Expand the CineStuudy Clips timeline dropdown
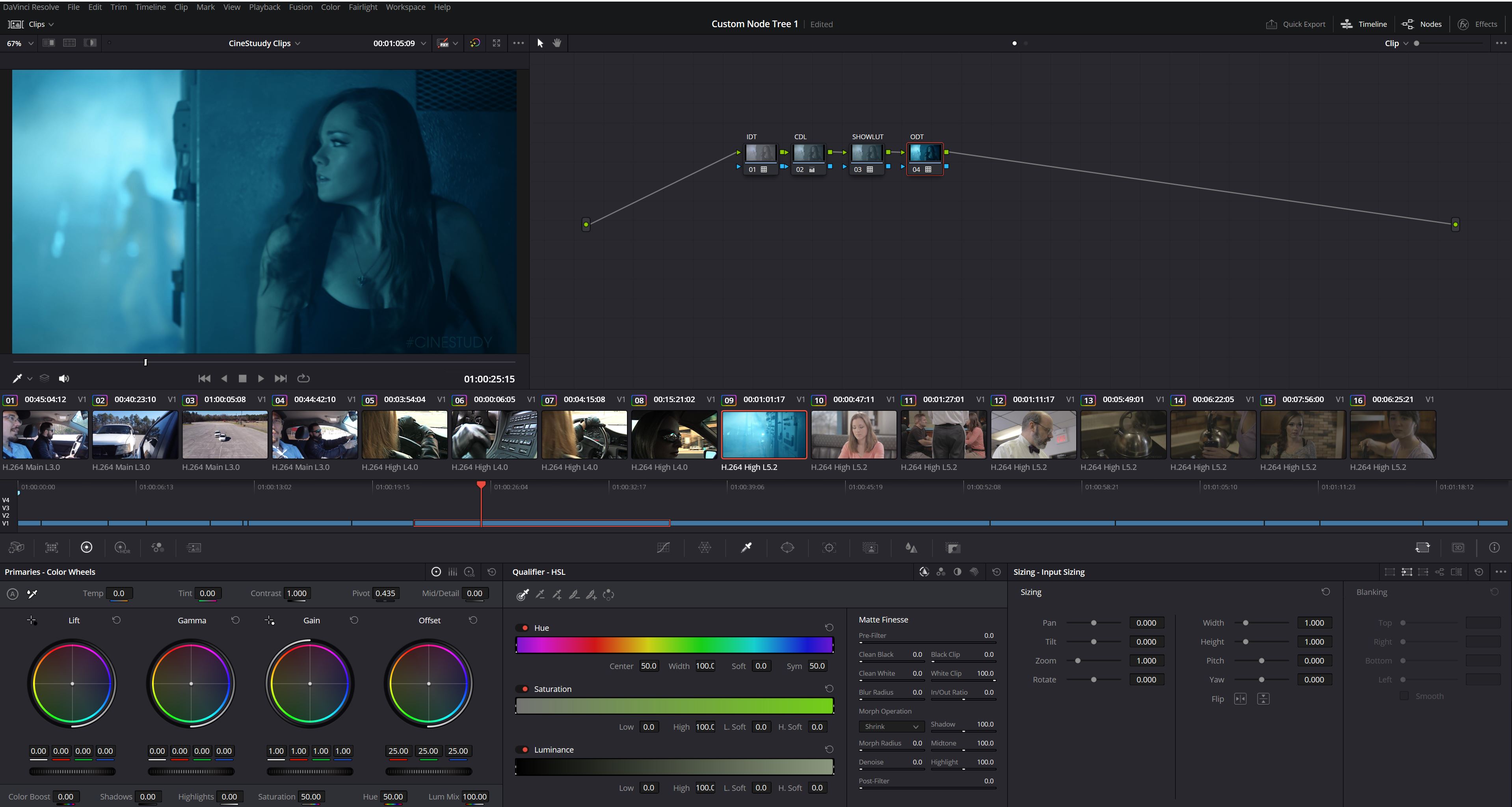1512x807 pixels. pos(264,43)
